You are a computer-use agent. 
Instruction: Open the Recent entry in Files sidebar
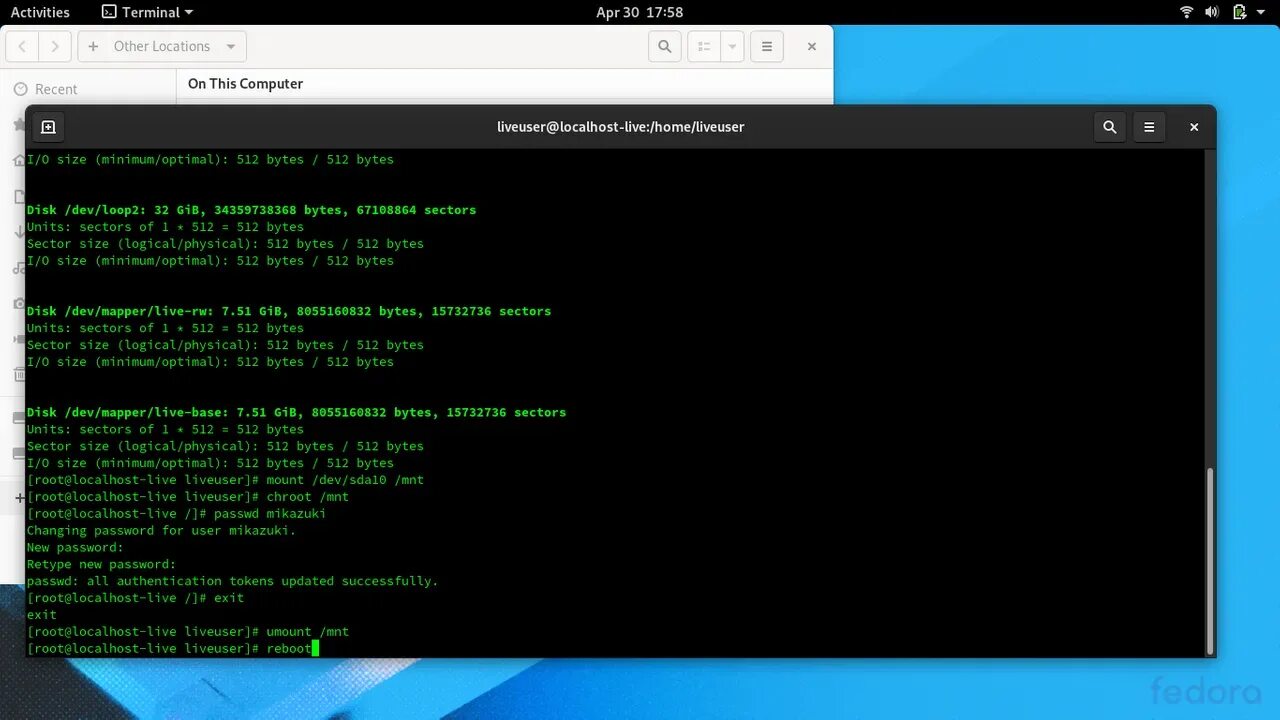click(89, 89)
